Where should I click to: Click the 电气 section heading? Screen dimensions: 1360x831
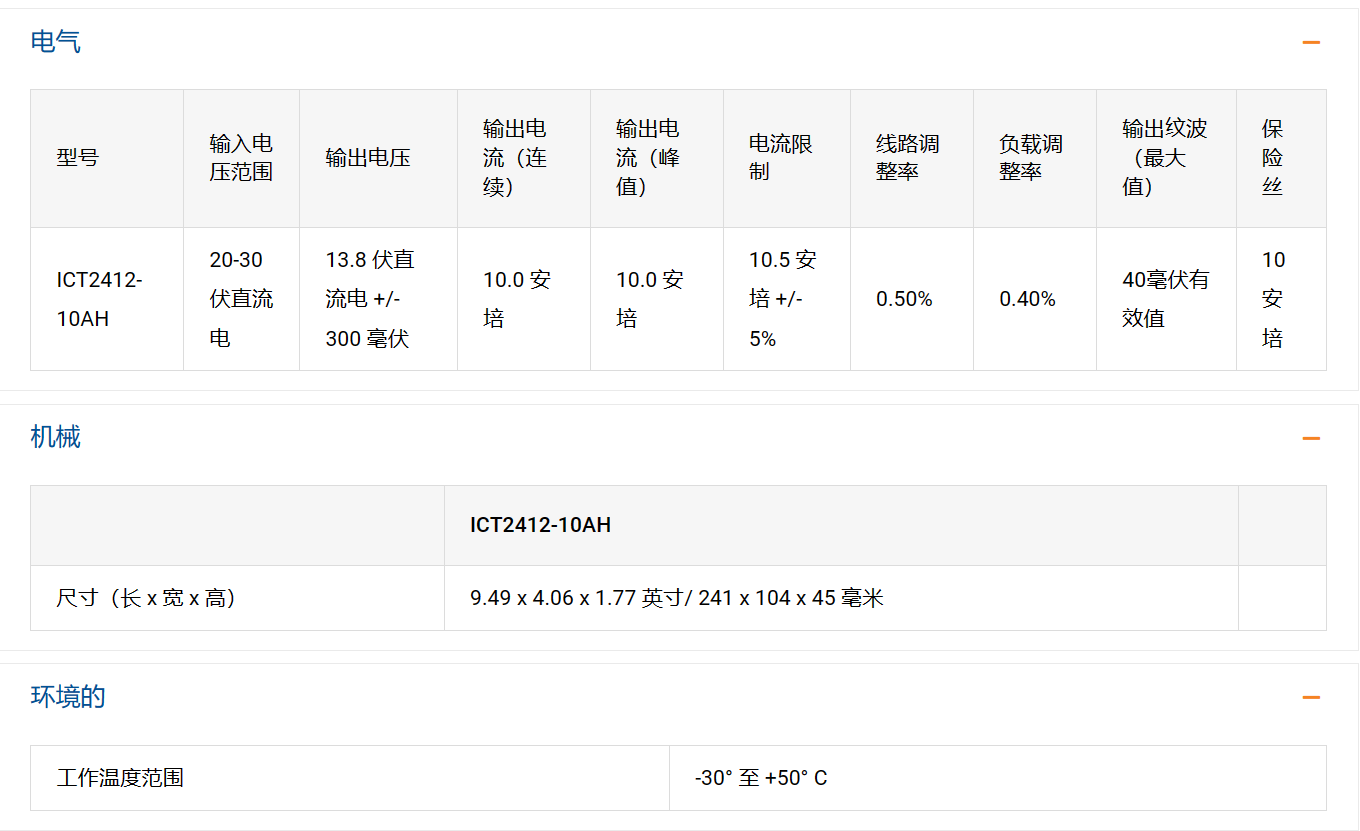[56, 42]
